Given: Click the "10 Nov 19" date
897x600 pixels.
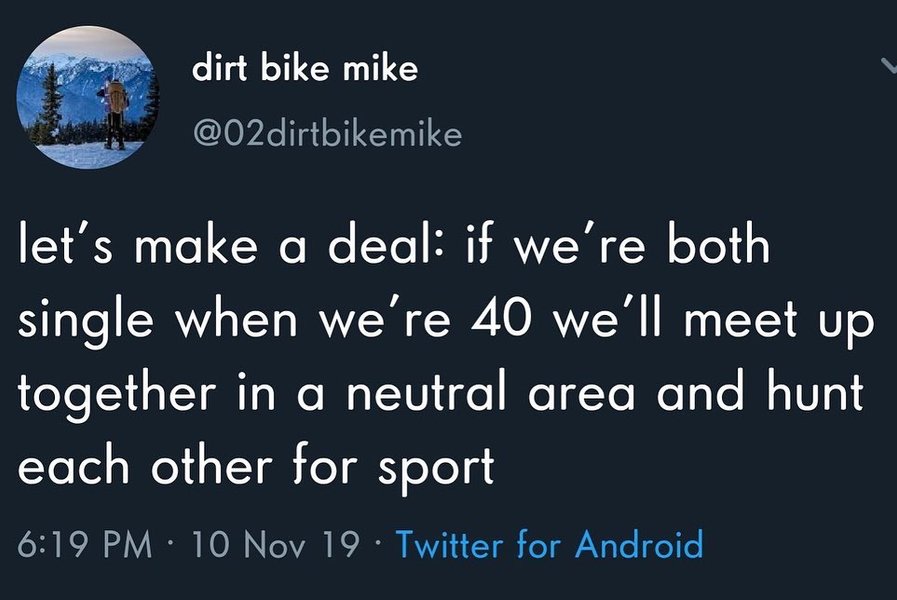Looking at the screenshot, I should pyautogui.click(x=274, y=545).
